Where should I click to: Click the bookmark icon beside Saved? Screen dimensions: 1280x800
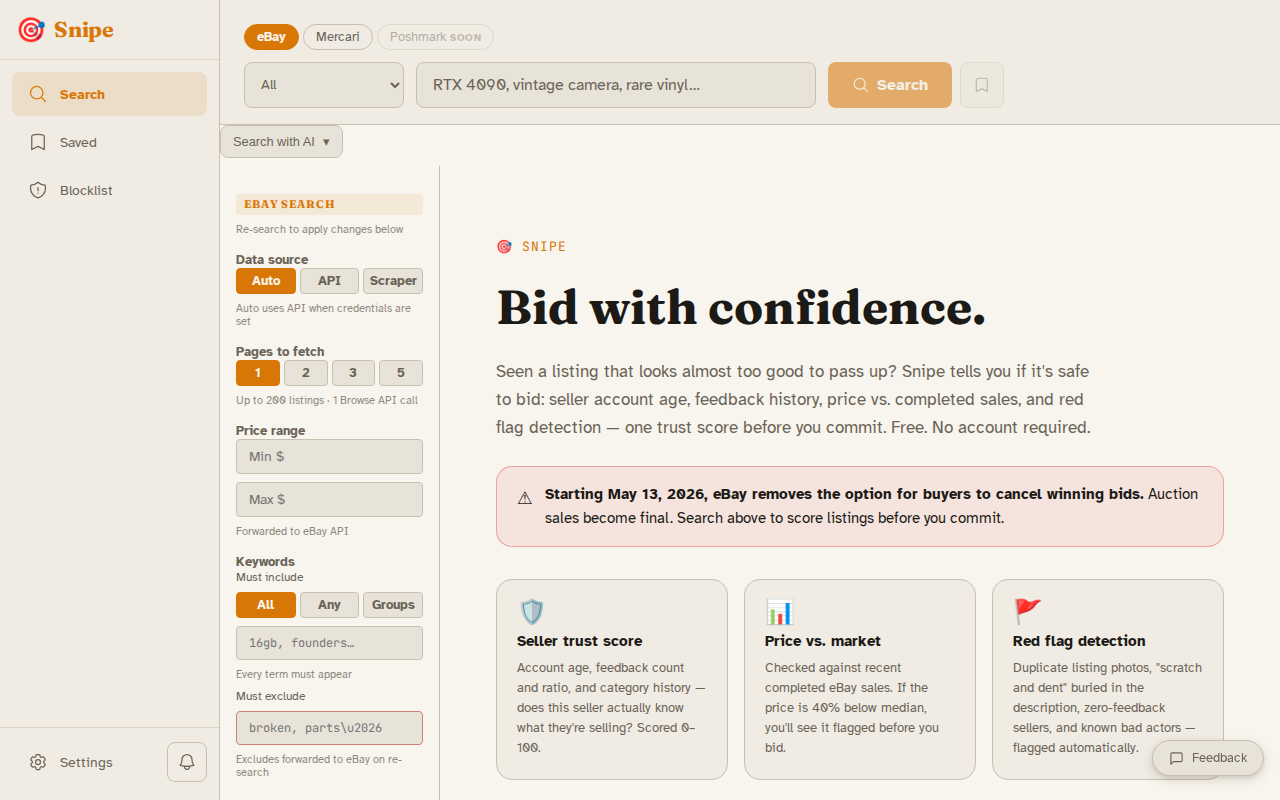38,142
